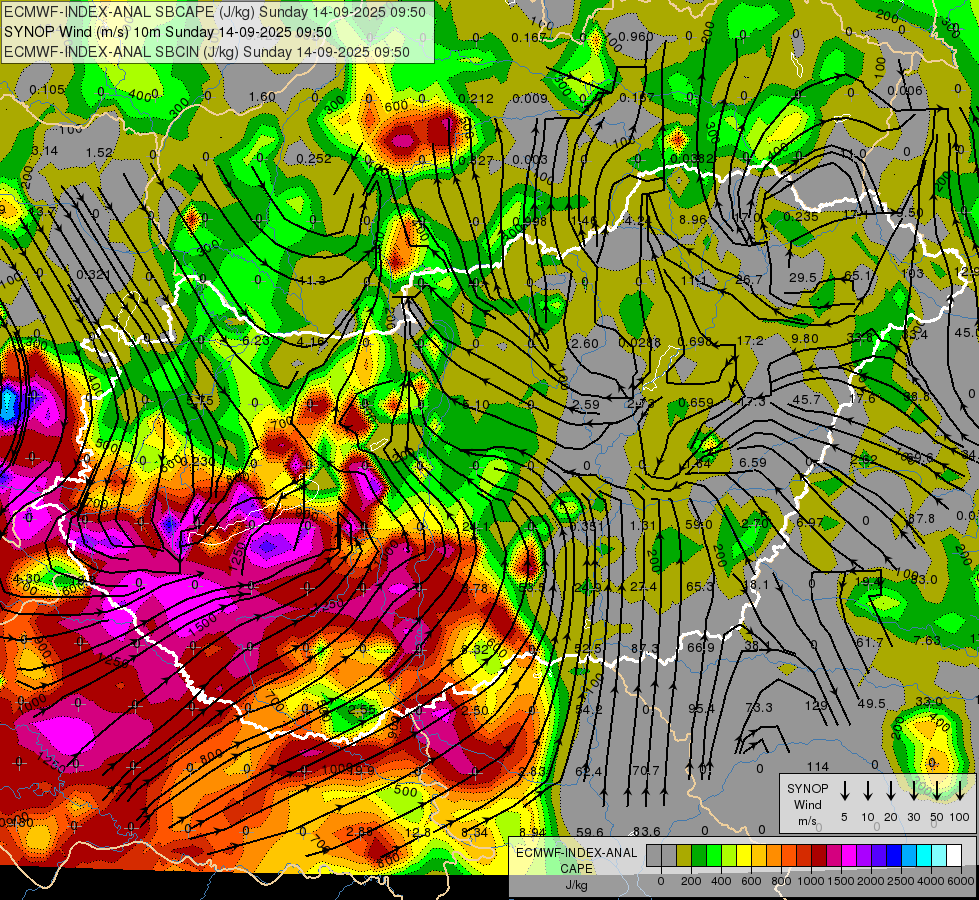The height and width of the screenshot is (900, 979).
Task: Click the '70.7' value on the map
Action: (646, 770)
